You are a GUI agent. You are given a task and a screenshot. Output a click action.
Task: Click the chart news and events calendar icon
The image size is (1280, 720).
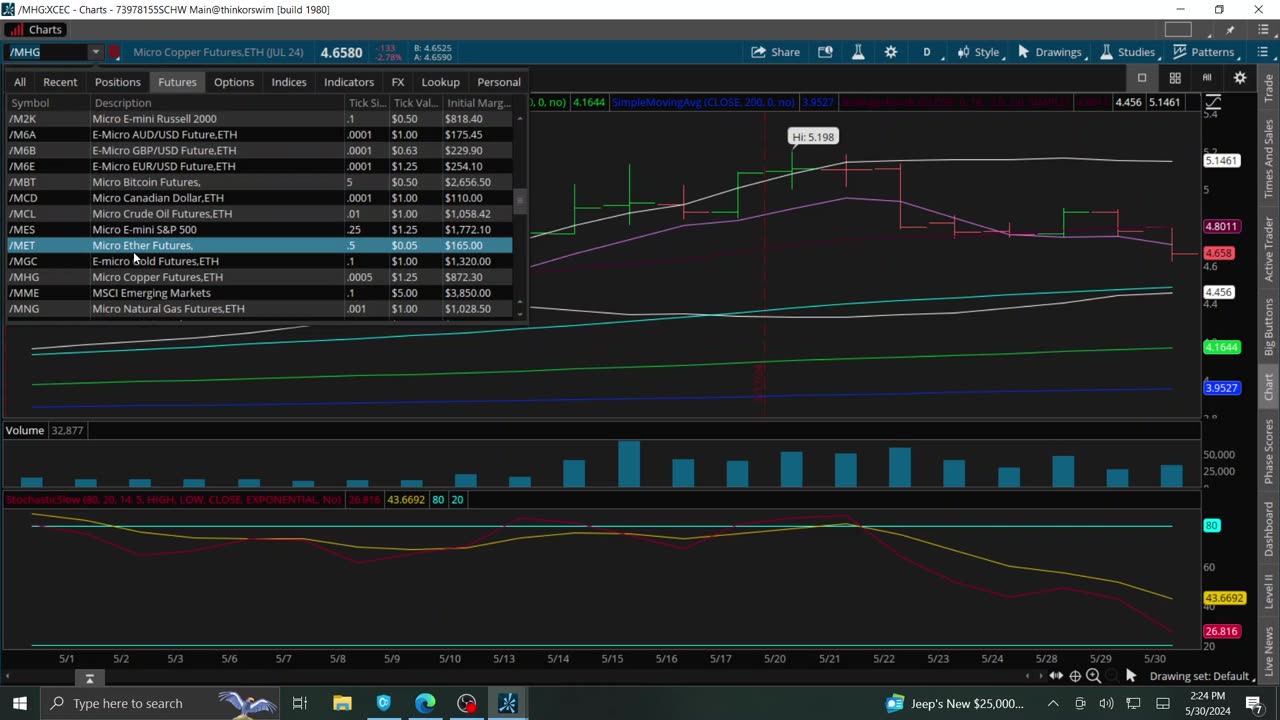825,52
